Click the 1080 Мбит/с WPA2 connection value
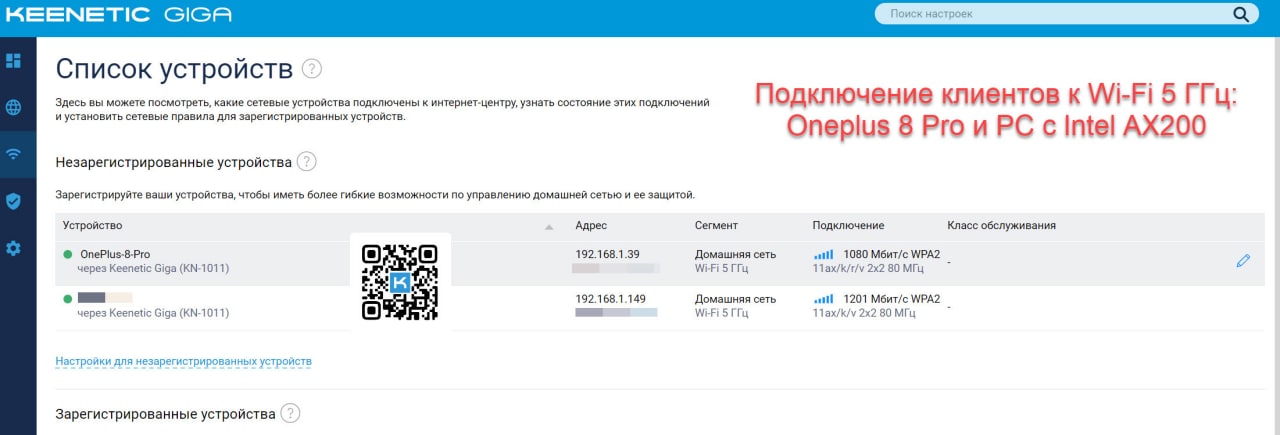 892,254
